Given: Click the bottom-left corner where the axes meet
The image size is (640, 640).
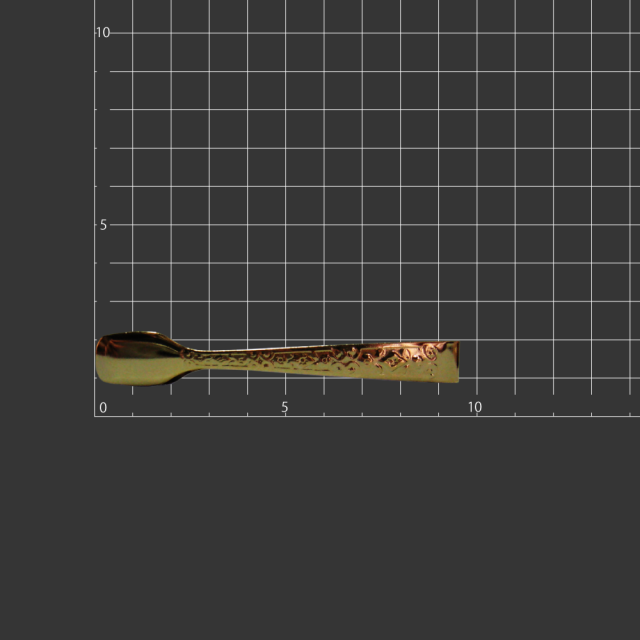Looking at the screenshot, I should pos(95,416).
